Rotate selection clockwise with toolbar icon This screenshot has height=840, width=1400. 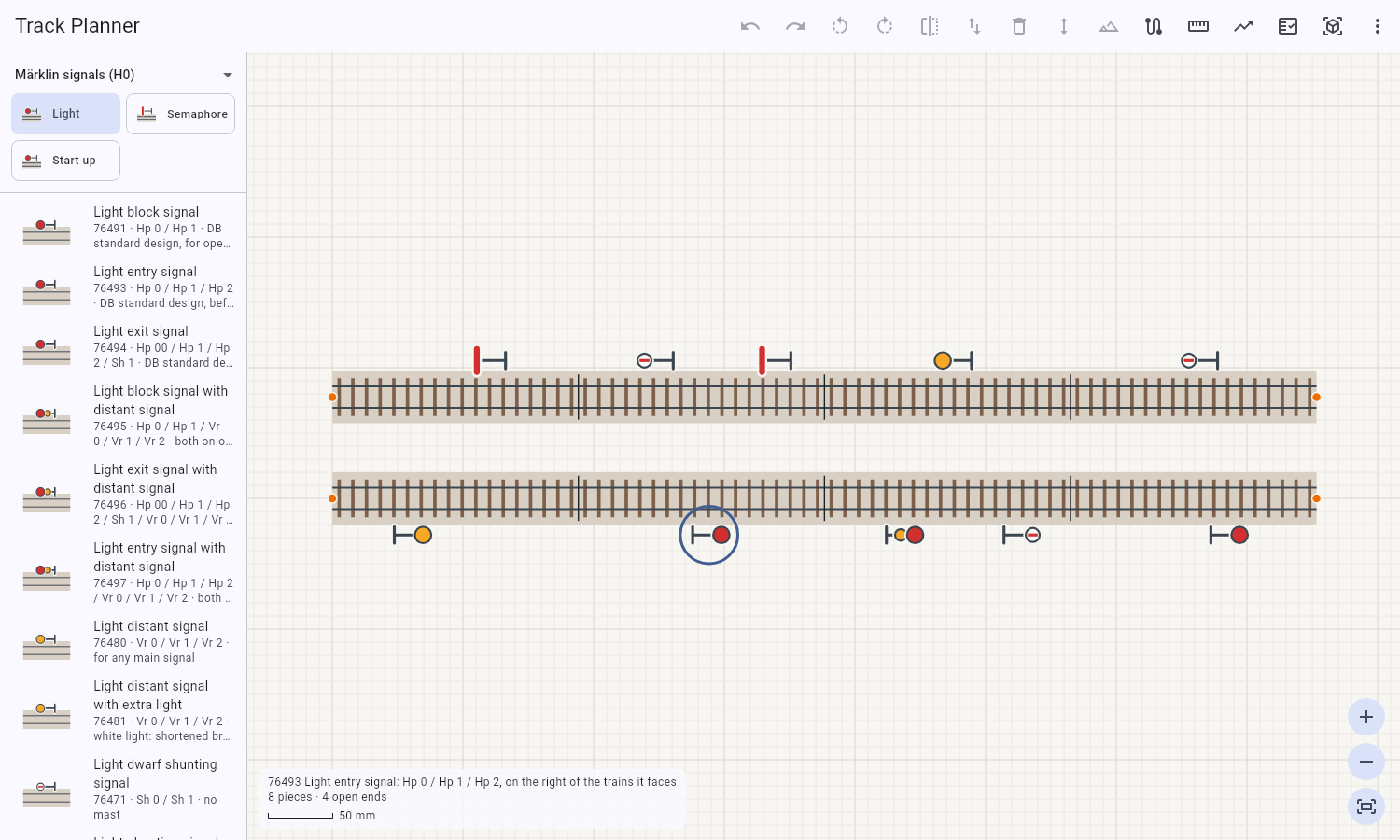[x=885, y=26]
